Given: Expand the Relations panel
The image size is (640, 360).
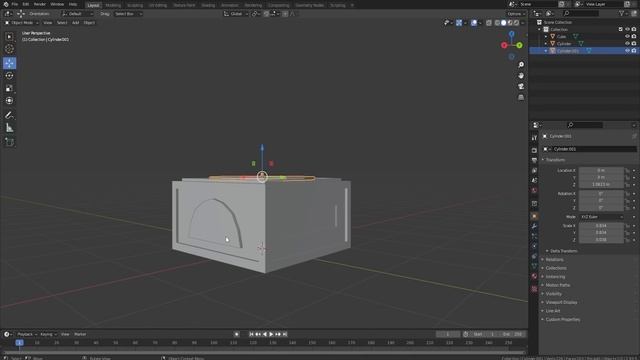Looking at the screenshot, I should 554,260.
